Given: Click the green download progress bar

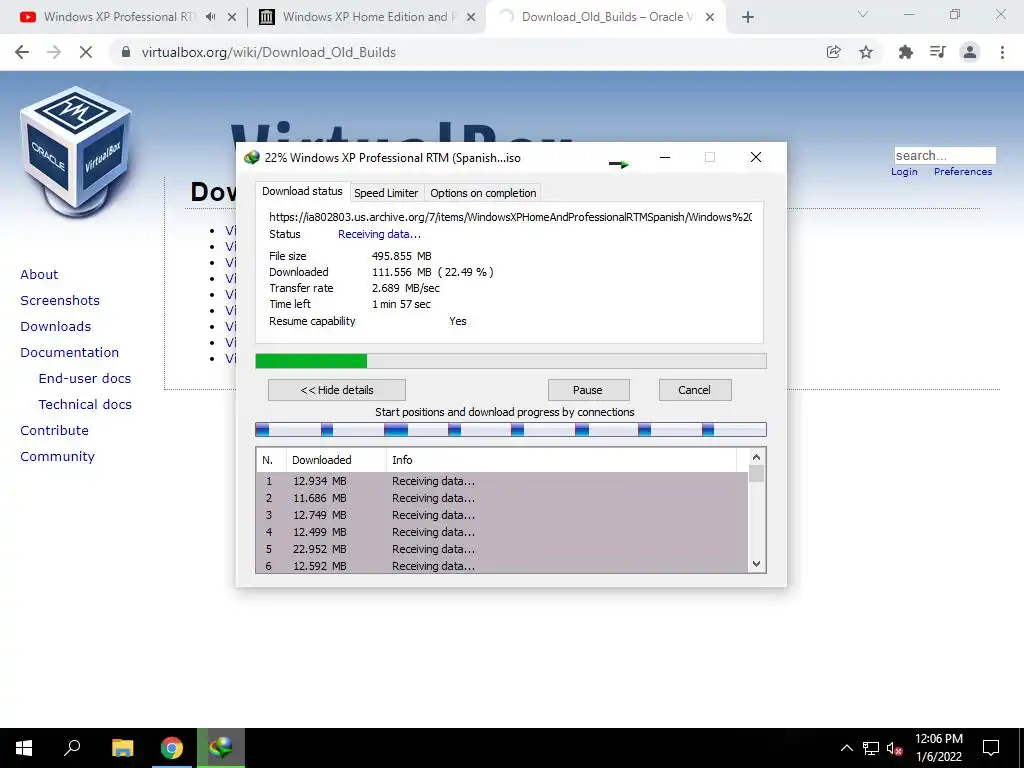Looking at the screenshot, I should (x=511, y=361).
